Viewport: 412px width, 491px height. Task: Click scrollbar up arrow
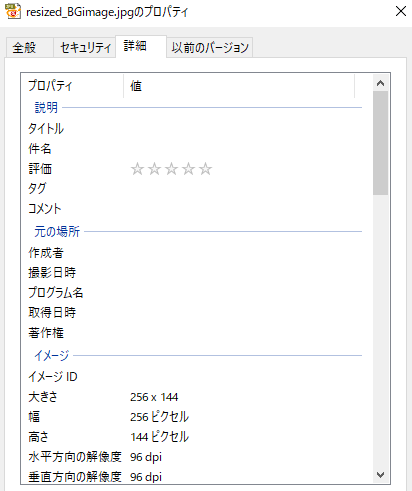tap(380, 83)
